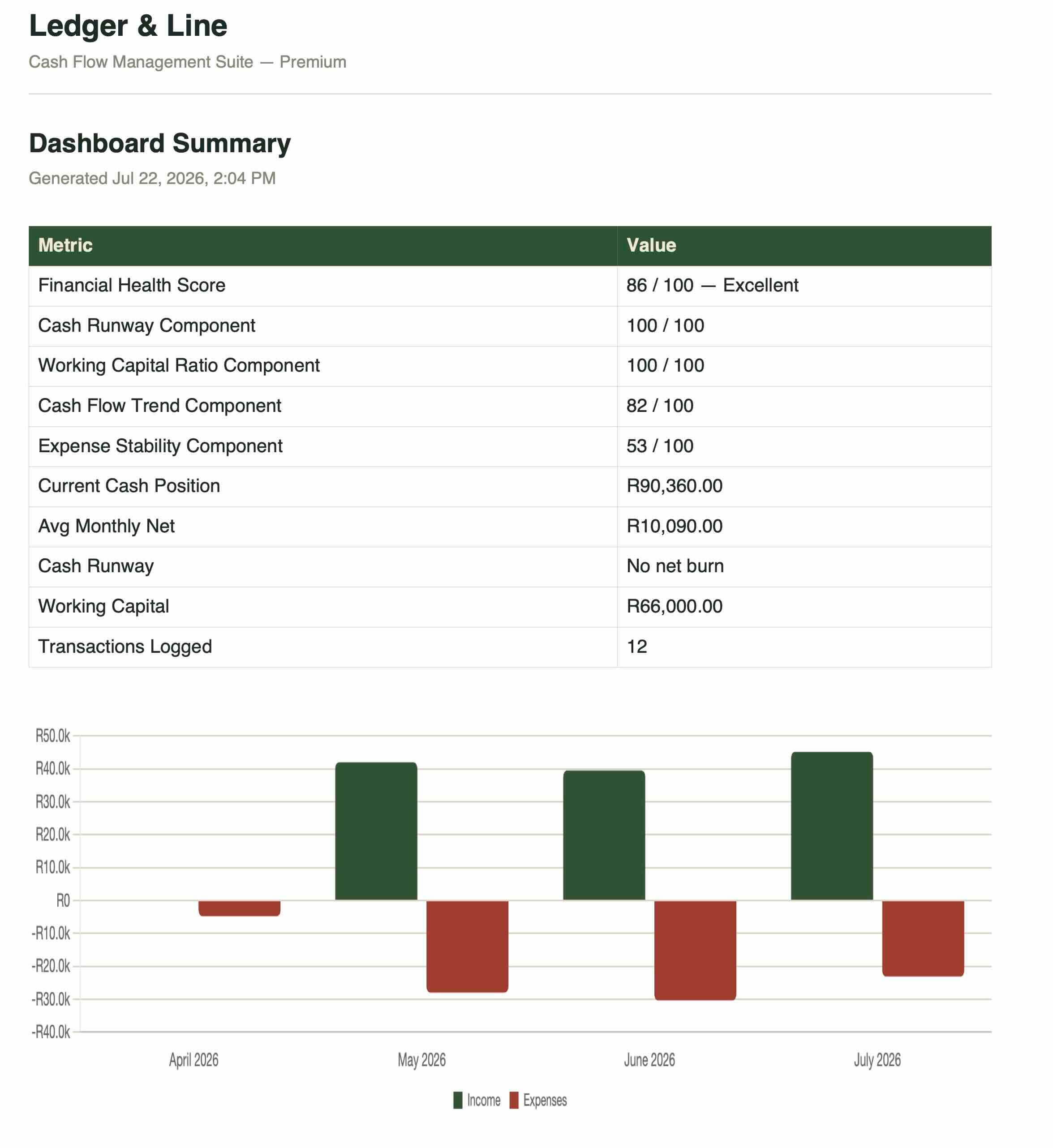Click the Cash Runway No net burn cell
The width and height of the screenshot is (1053, 1148).
[804, 566]
